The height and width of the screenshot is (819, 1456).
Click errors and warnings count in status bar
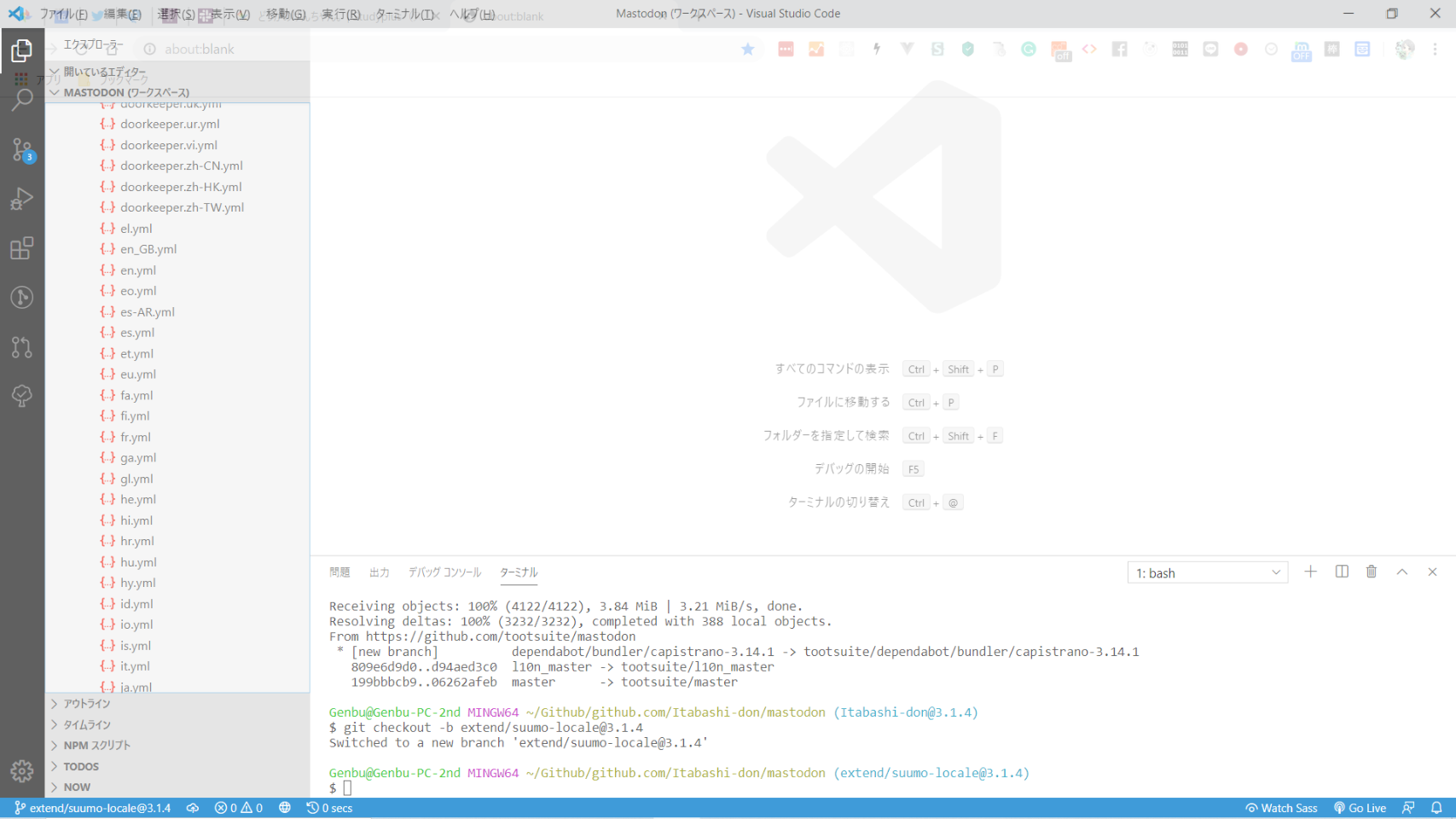tap(239, 808)
